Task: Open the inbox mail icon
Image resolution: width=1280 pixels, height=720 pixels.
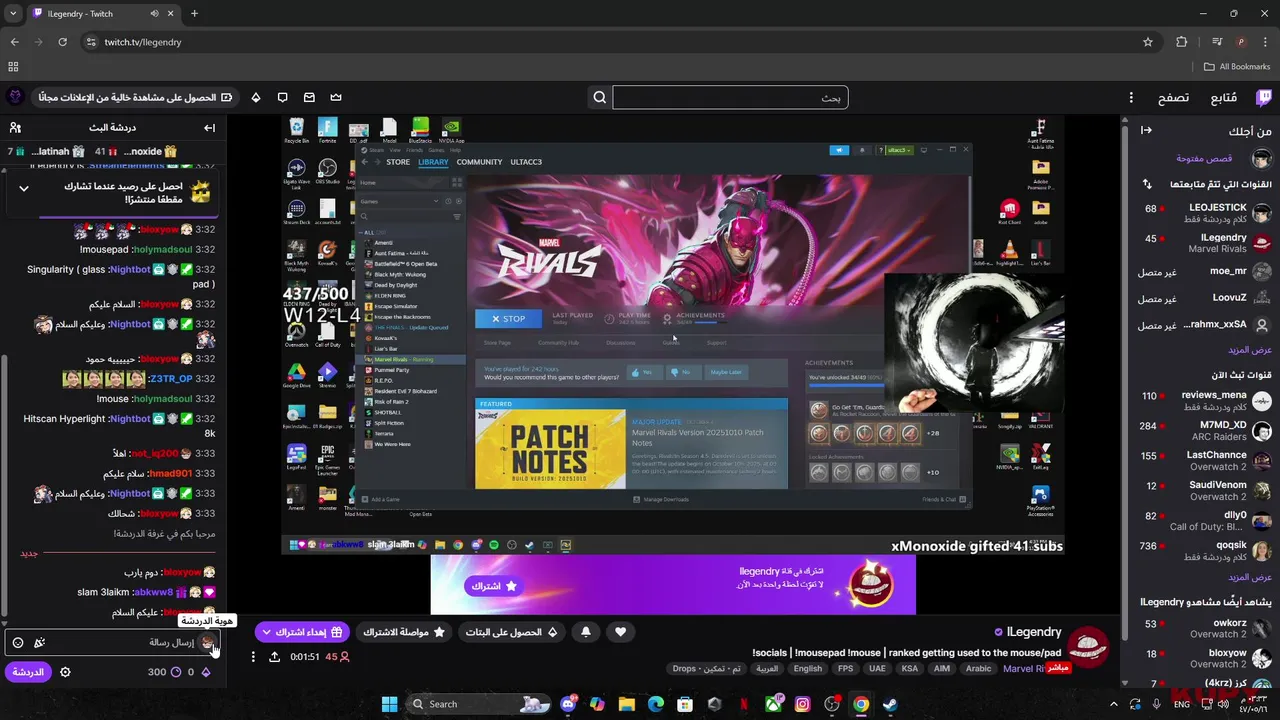Action: [309, 97]
